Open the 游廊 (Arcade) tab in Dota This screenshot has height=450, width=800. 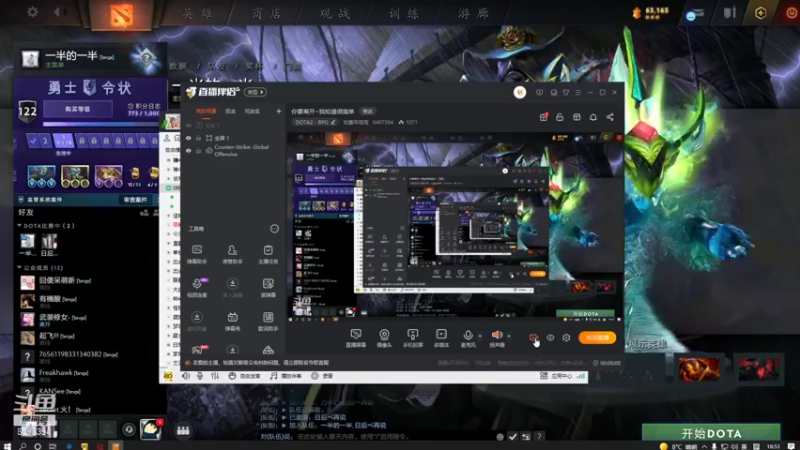[473, 13]
